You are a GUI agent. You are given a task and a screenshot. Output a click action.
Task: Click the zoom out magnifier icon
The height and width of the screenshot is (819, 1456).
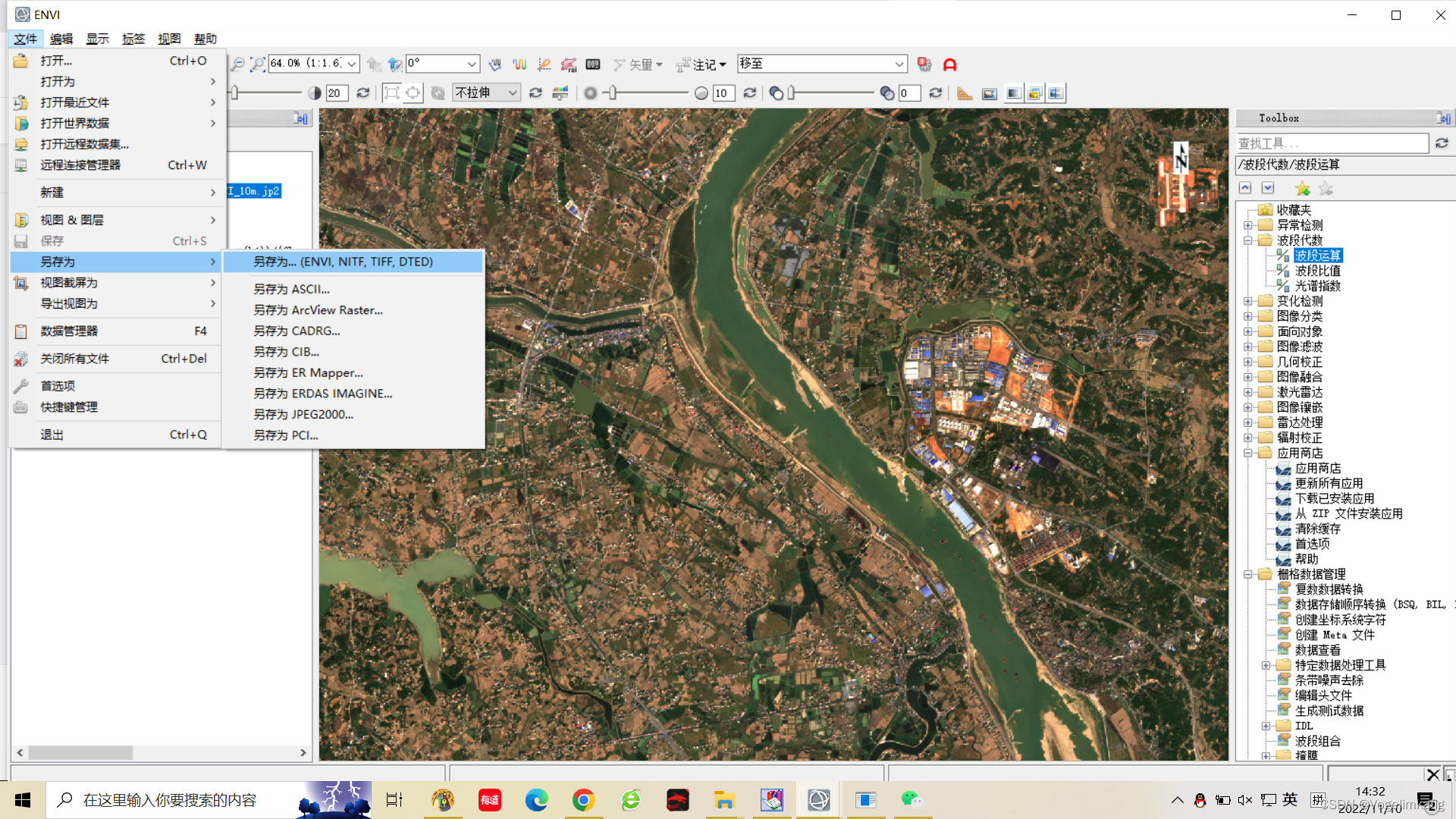pyautogui.click(x=238, y=64)
